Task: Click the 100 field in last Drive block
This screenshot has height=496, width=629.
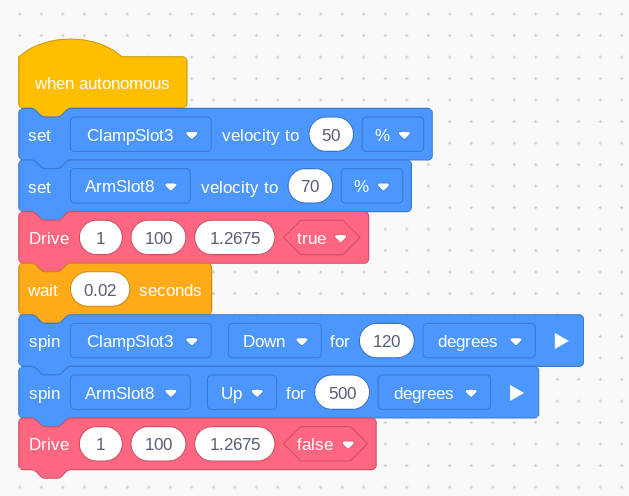Action: [x=158, y=444]
